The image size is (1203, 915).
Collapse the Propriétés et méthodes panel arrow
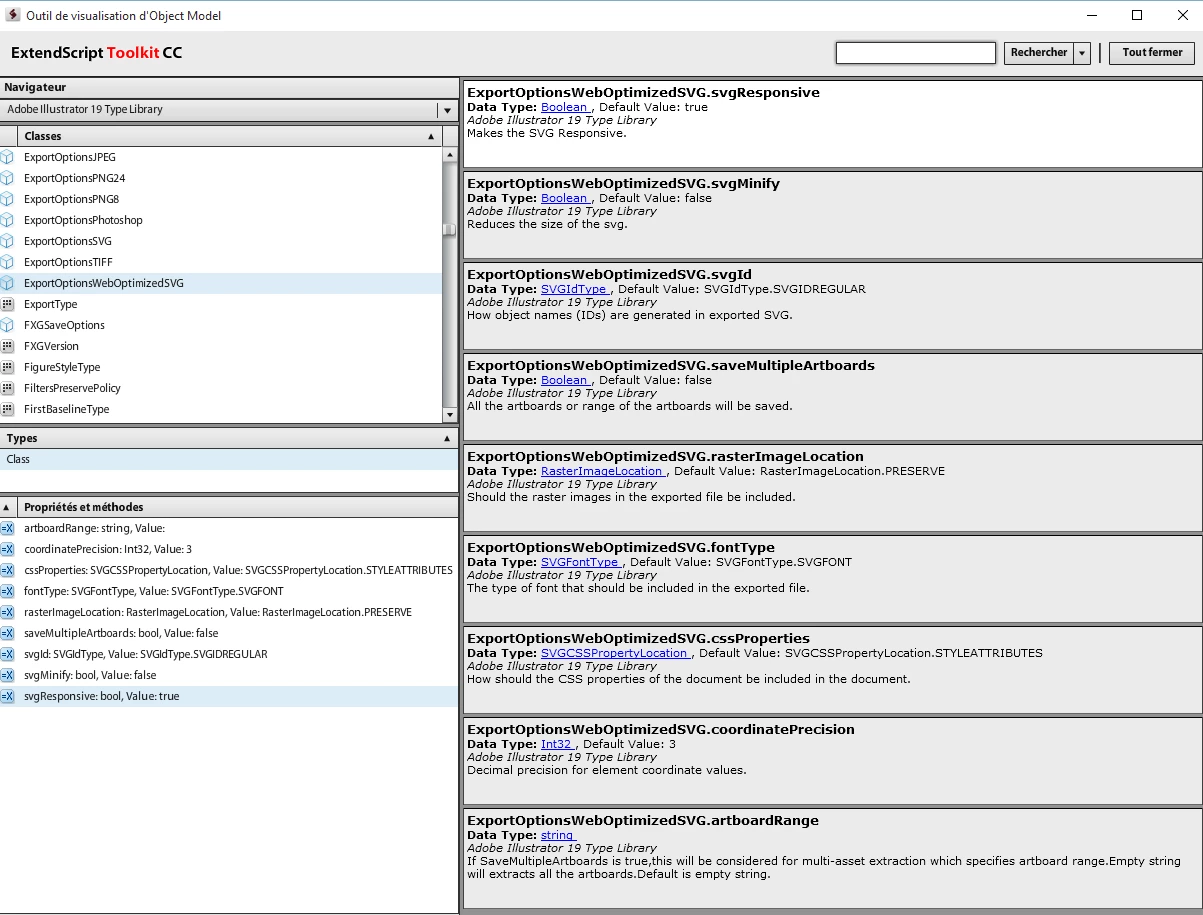pos(7,507)
